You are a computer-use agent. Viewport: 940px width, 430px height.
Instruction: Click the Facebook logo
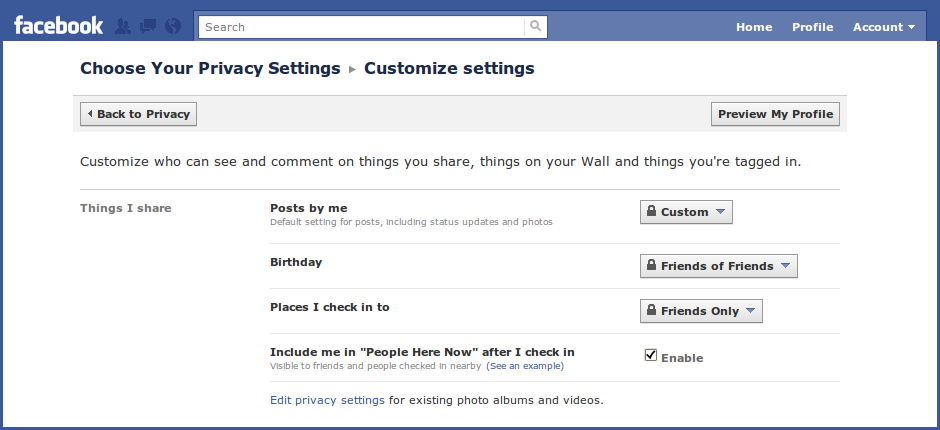coord(58,26)
